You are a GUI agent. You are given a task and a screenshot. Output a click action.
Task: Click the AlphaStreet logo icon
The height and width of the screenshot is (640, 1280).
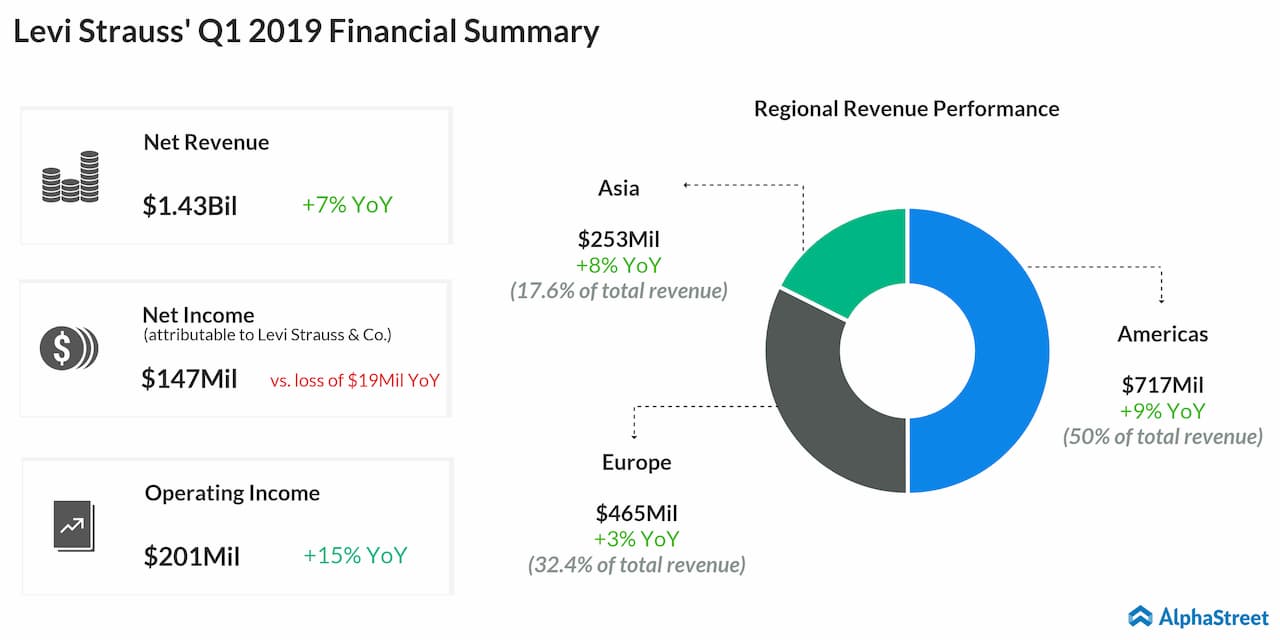click(x=1140, y=616)
